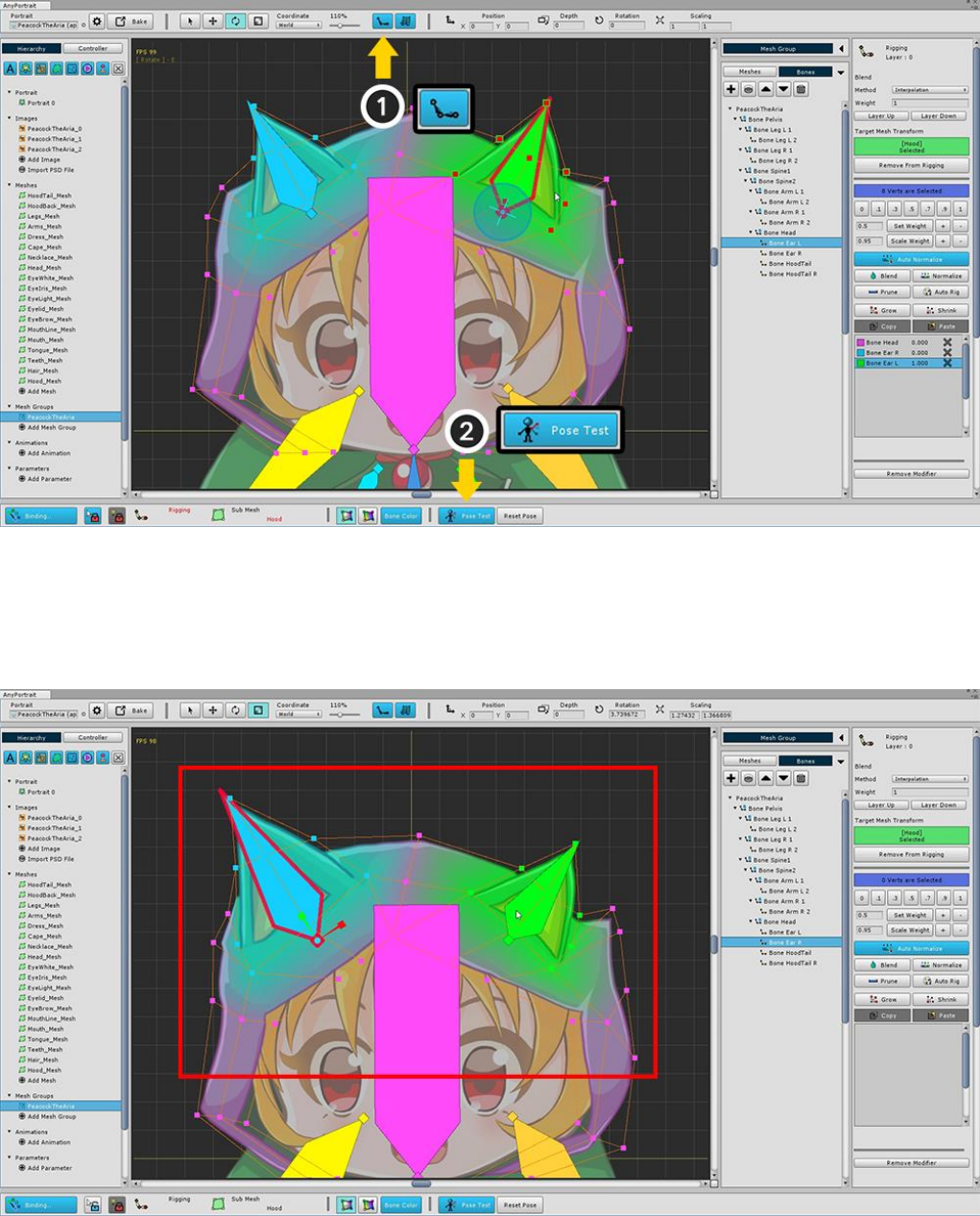Switch to Meshes tab in lower right panel
Viewport: 980px width, 1216px height.
coord(750,761)
